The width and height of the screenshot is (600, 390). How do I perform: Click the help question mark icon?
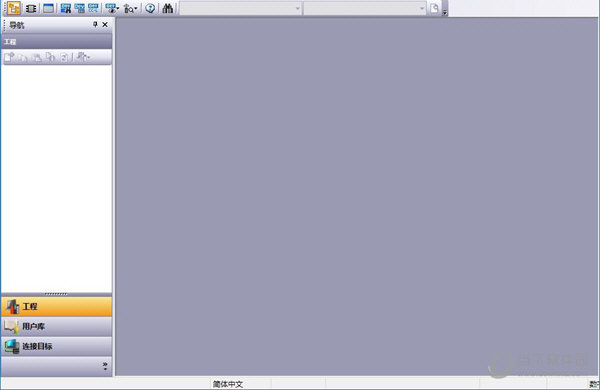tap(150, 8)
